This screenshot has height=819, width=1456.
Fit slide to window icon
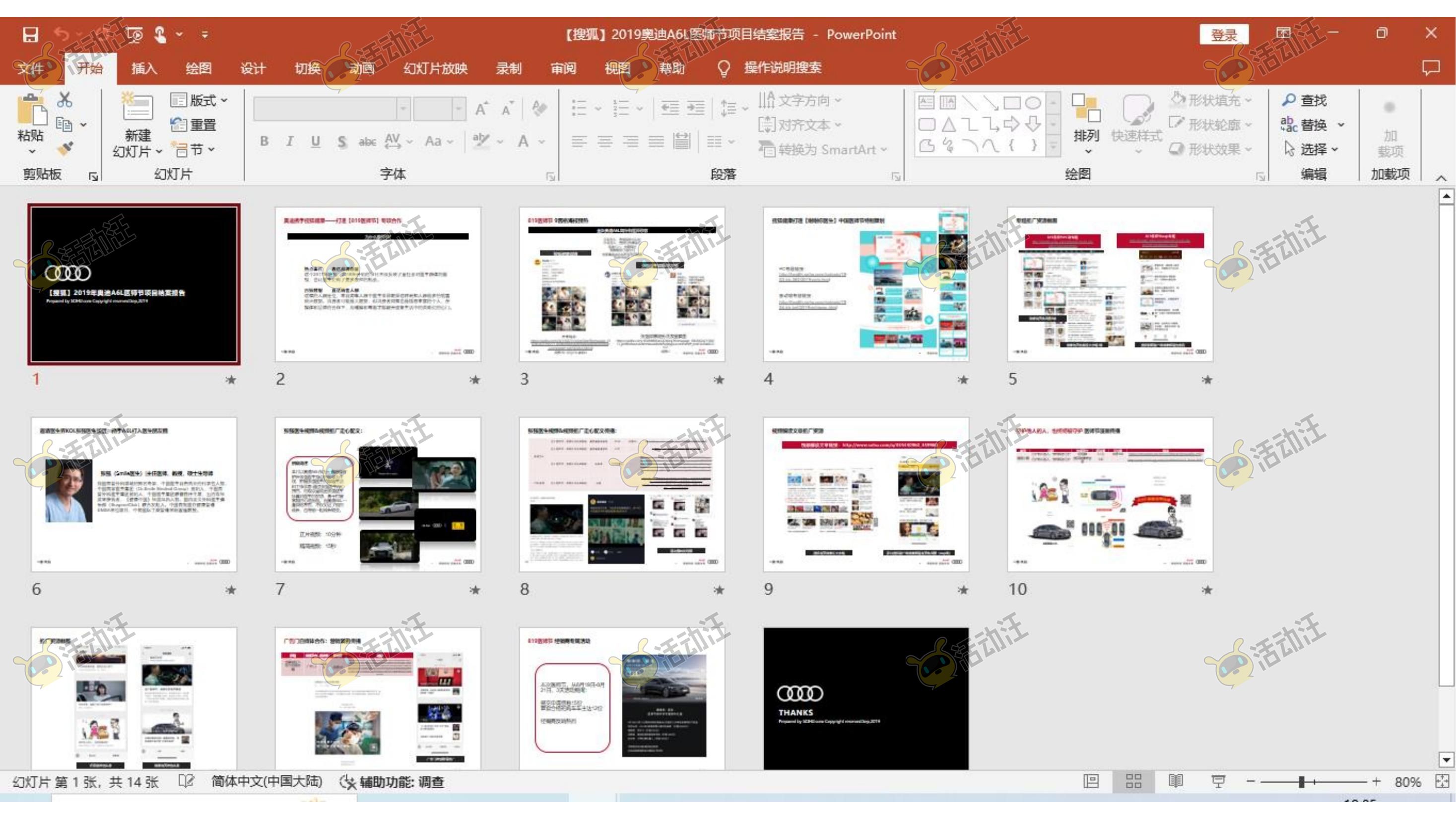[x=1442, y=781]
